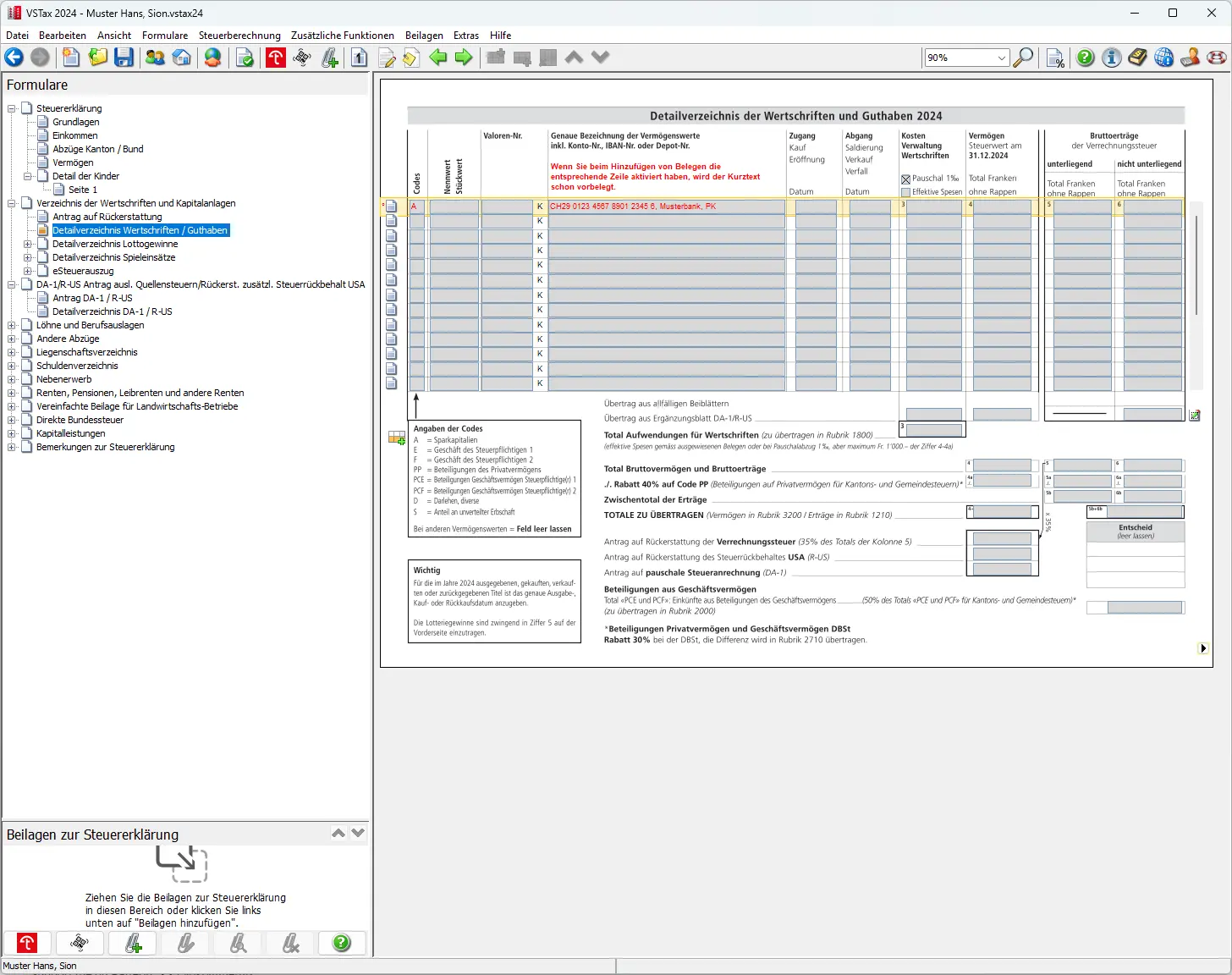Select Antrag auf Rückerstattung in the tree

[x=107, y=217]
